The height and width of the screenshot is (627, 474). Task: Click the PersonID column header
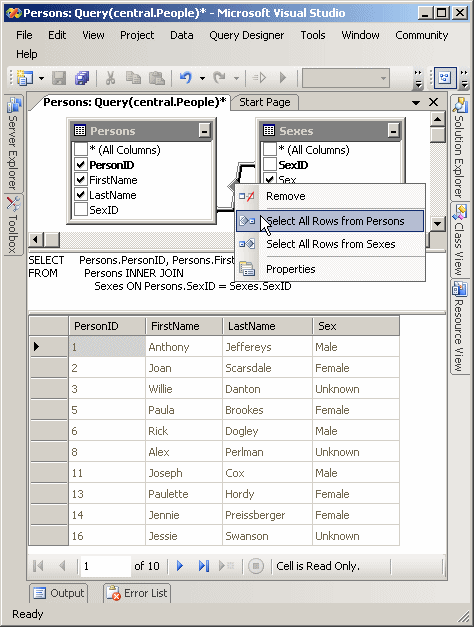[x=107, y=326]
